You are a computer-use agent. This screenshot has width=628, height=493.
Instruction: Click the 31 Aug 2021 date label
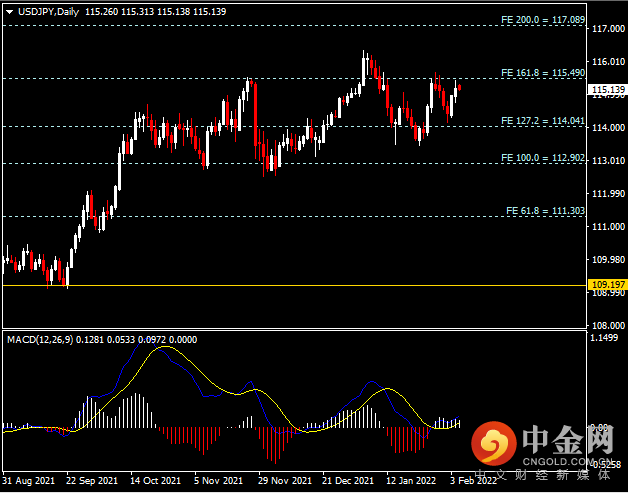tap(28, 480)
